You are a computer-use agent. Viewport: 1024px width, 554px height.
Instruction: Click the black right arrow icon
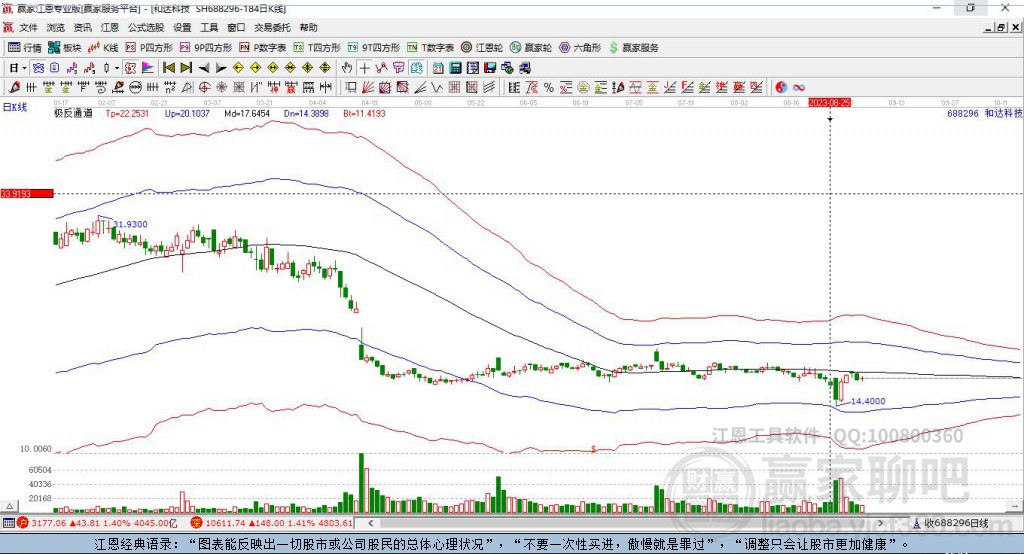point(221,68)
